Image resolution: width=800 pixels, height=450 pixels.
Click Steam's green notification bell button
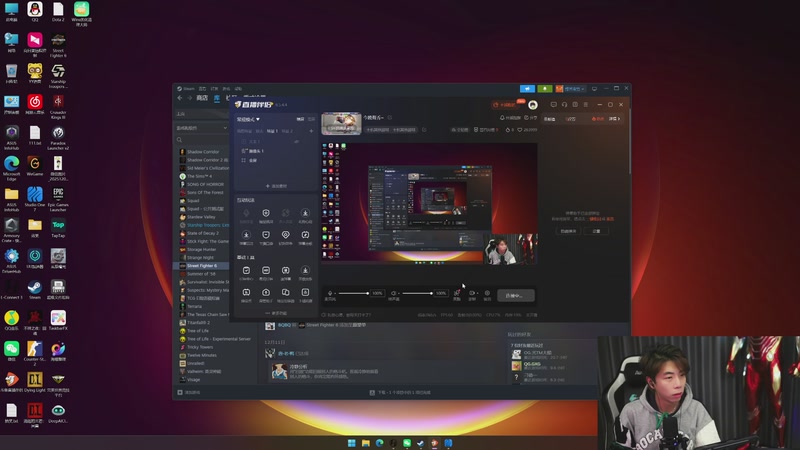pyautogui.click(x=545, y=89)
